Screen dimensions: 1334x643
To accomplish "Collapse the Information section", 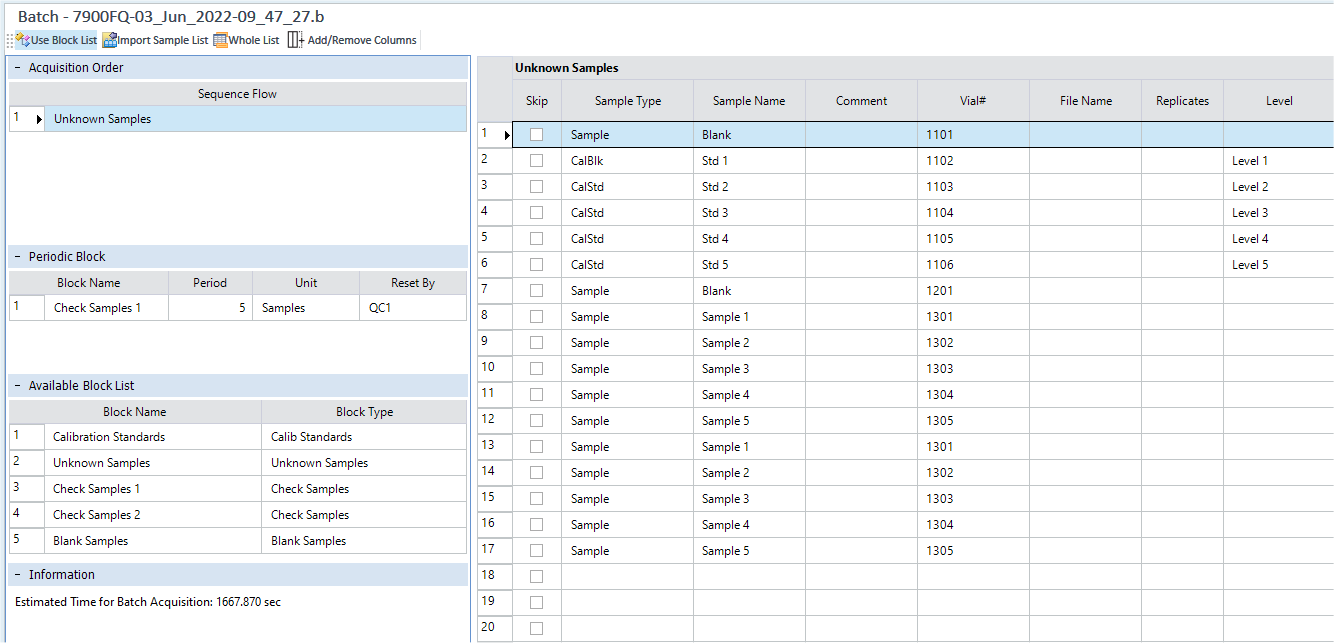I will point(18,575).
